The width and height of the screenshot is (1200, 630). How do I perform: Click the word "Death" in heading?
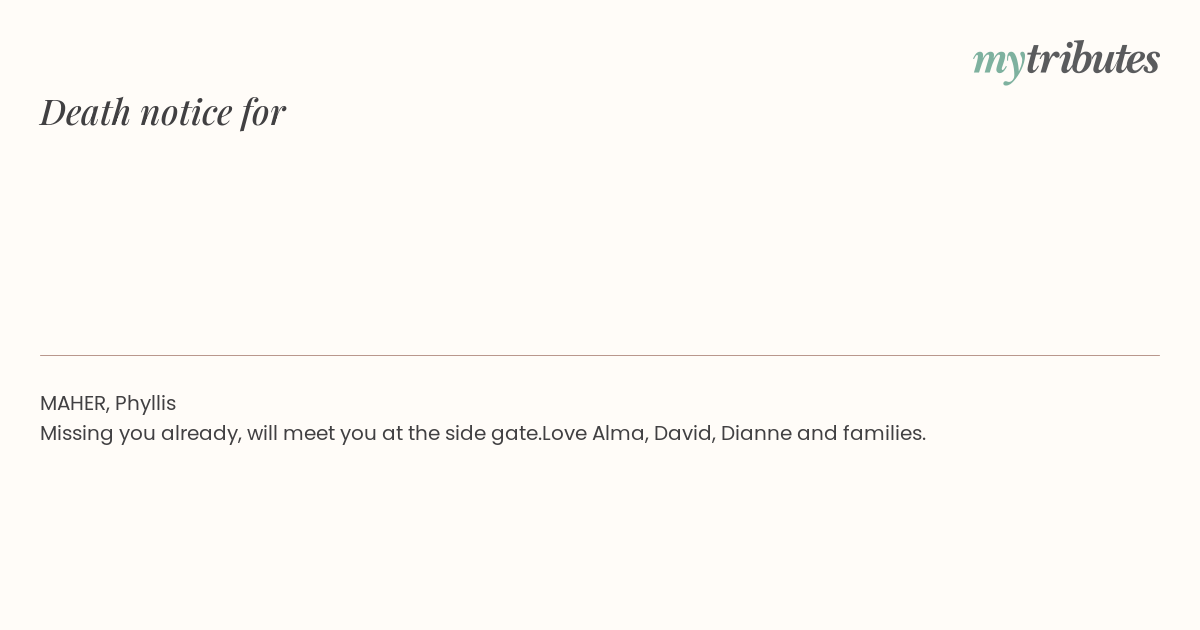[85, 111]
